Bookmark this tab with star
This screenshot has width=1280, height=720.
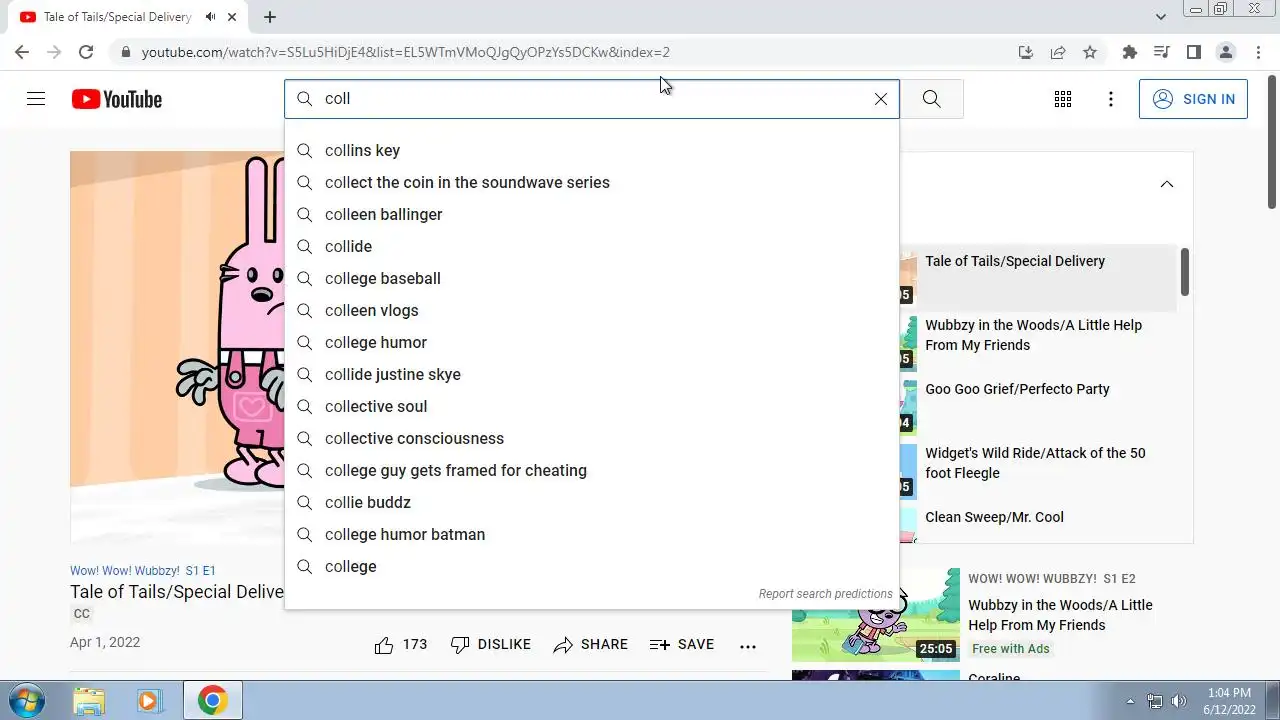coord(1090,52)
